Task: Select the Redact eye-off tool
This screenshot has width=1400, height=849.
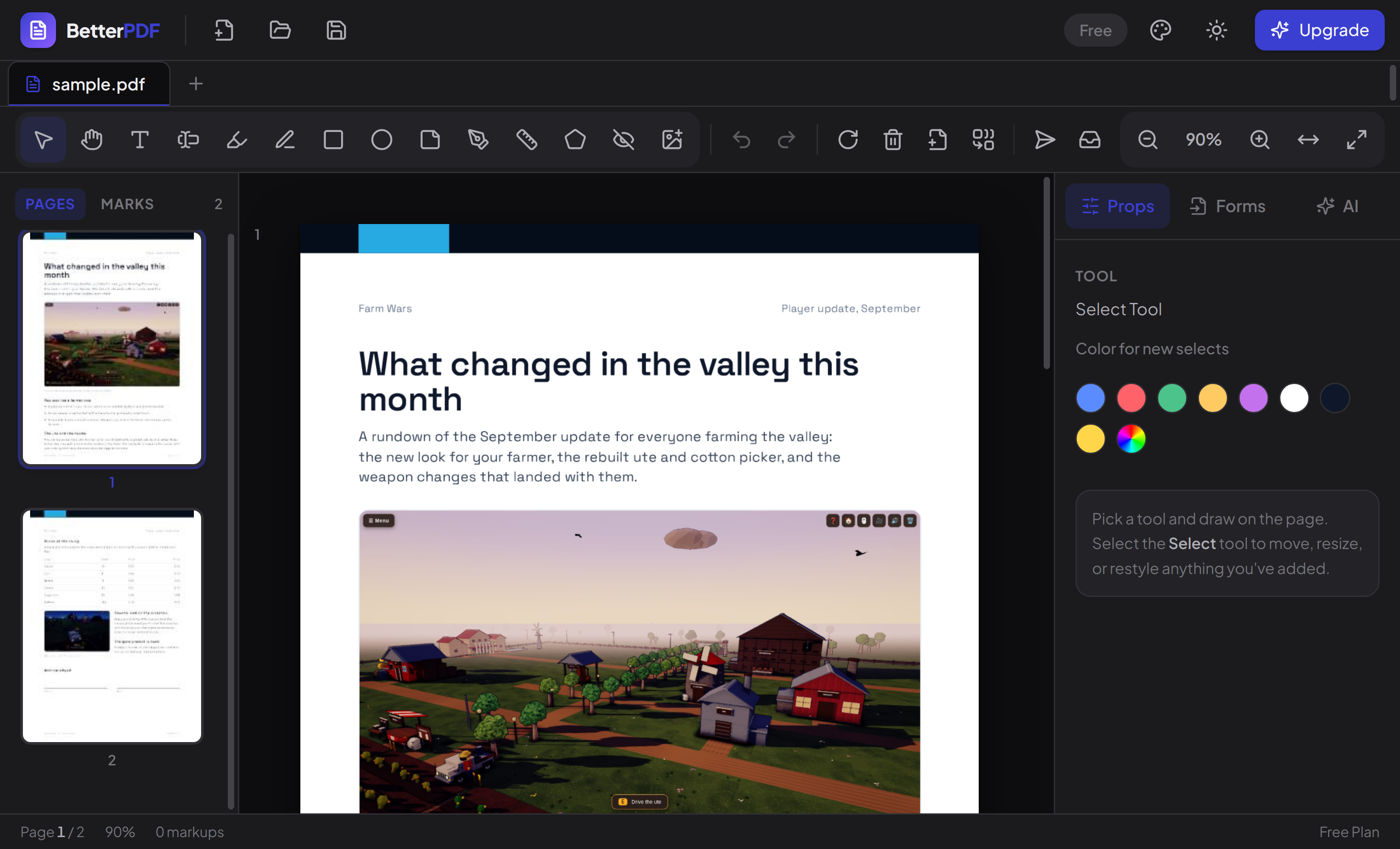Action: (x=623, y=140)
